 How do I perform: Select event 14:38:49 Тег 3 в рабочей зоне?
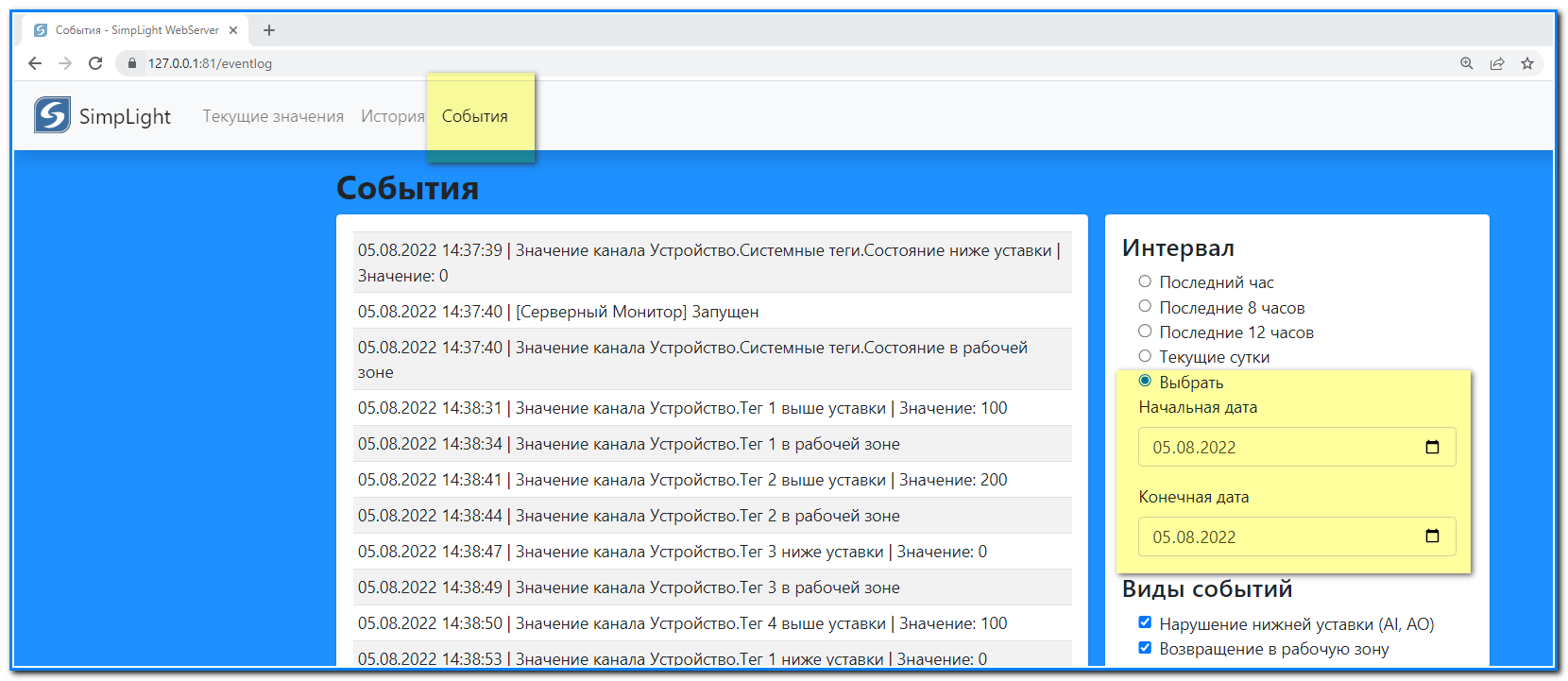(x=712, y=587)
